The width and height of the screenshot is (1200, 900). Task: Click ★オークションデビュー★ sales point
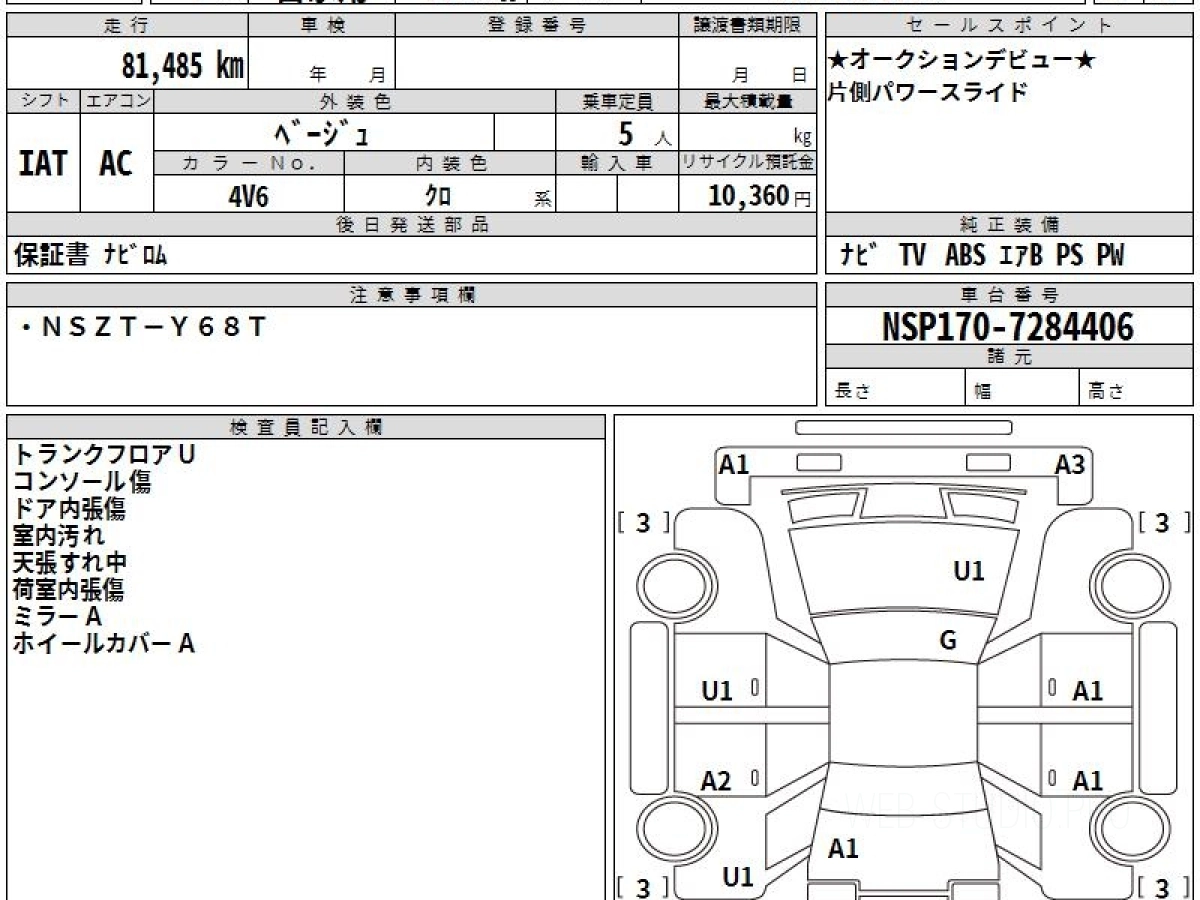coord(962,61)
